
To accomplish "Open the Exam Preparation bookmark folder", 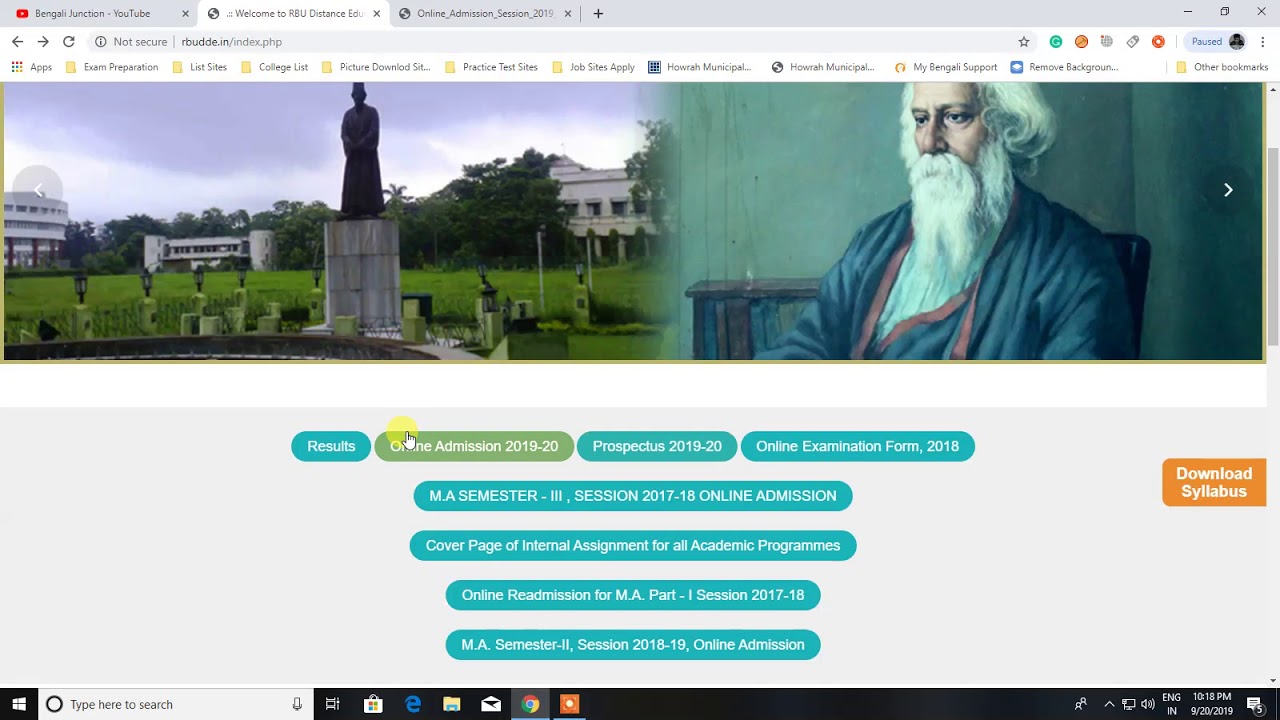I will pyautogui.click(x=111, y=67).
